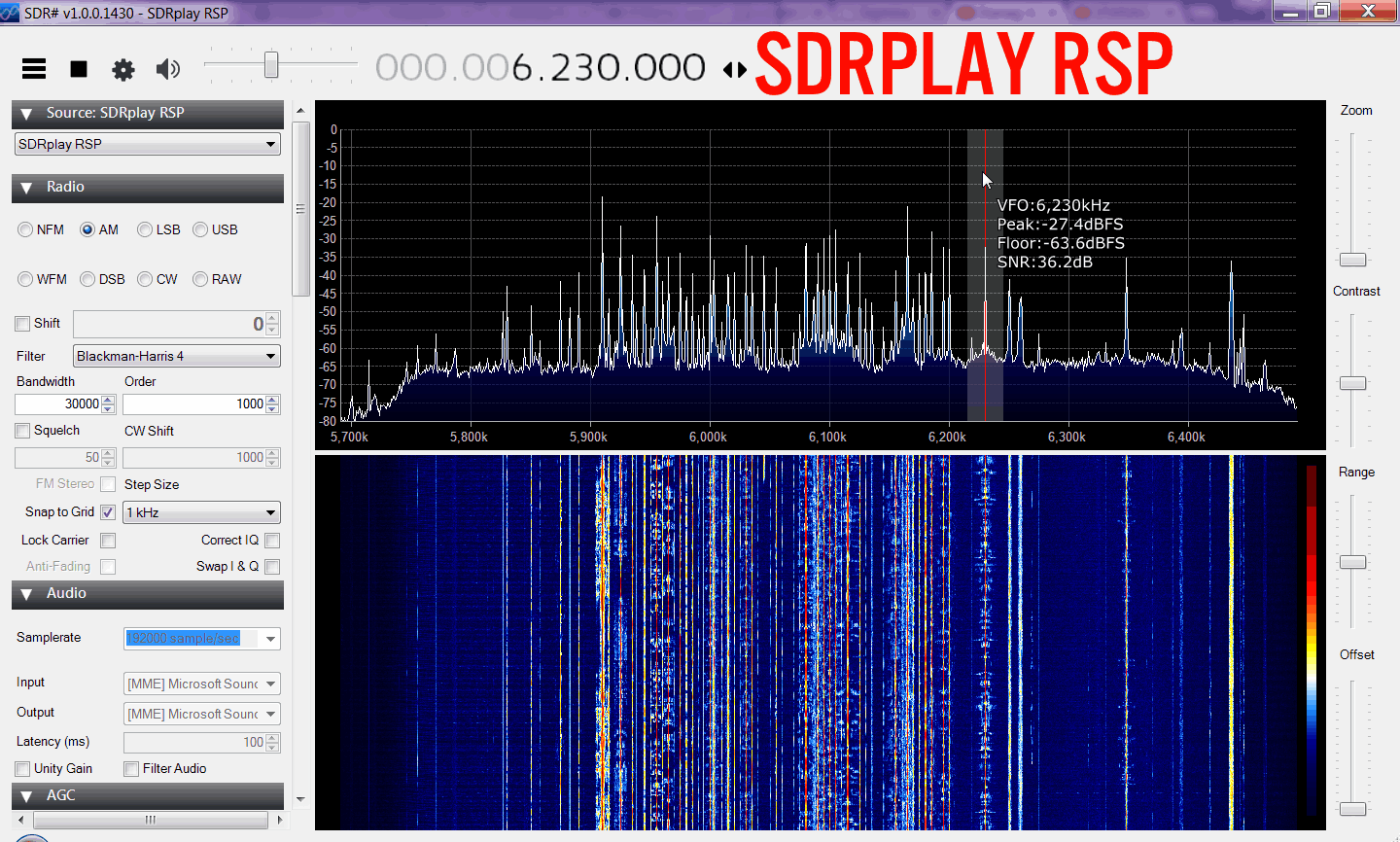Click the Bandwidth value field
This screenshot has height=842, width=1400.
click(58, 403)
